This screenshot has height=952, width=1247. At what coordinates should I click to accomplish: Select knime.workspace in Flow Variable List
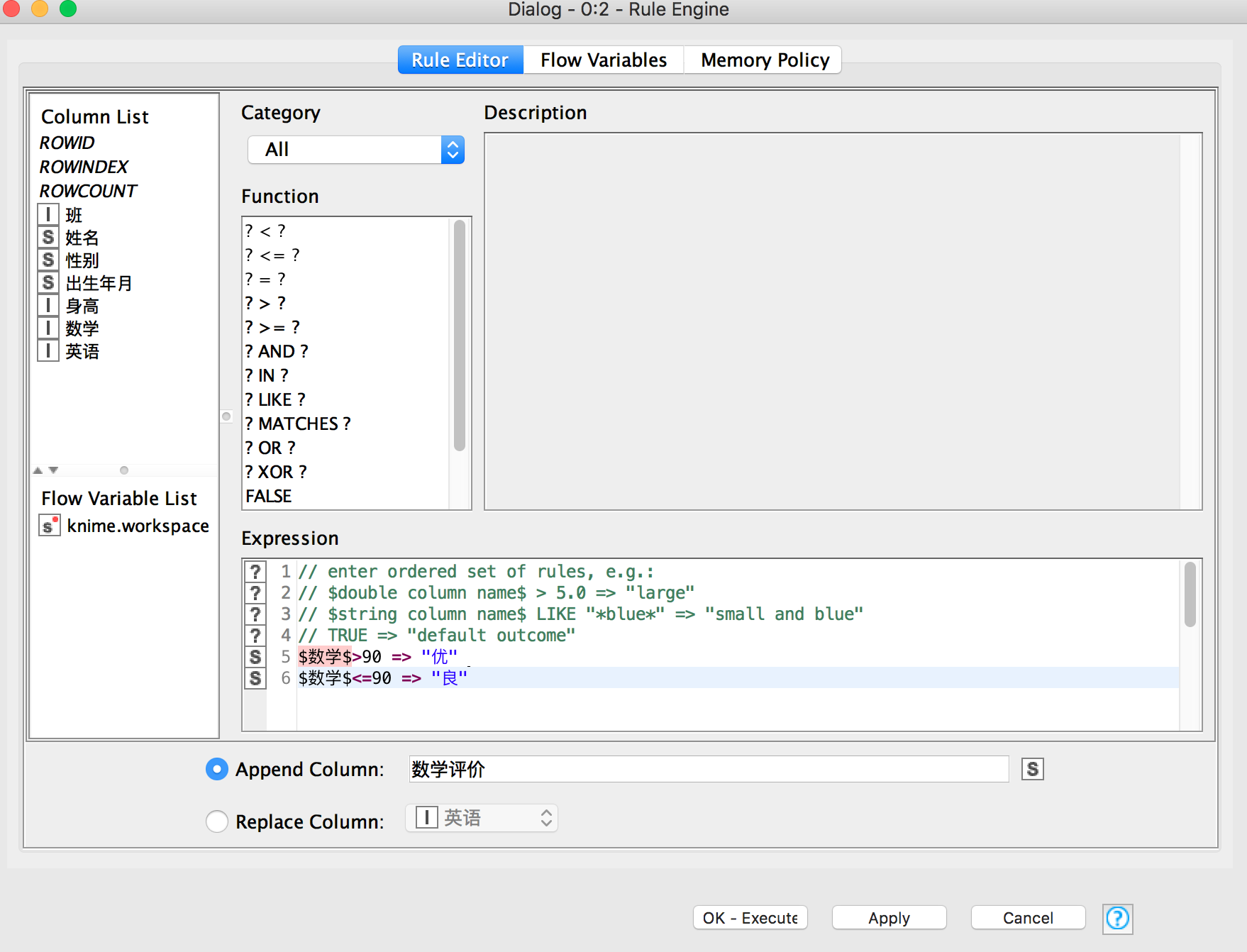[x=138, y=526]
